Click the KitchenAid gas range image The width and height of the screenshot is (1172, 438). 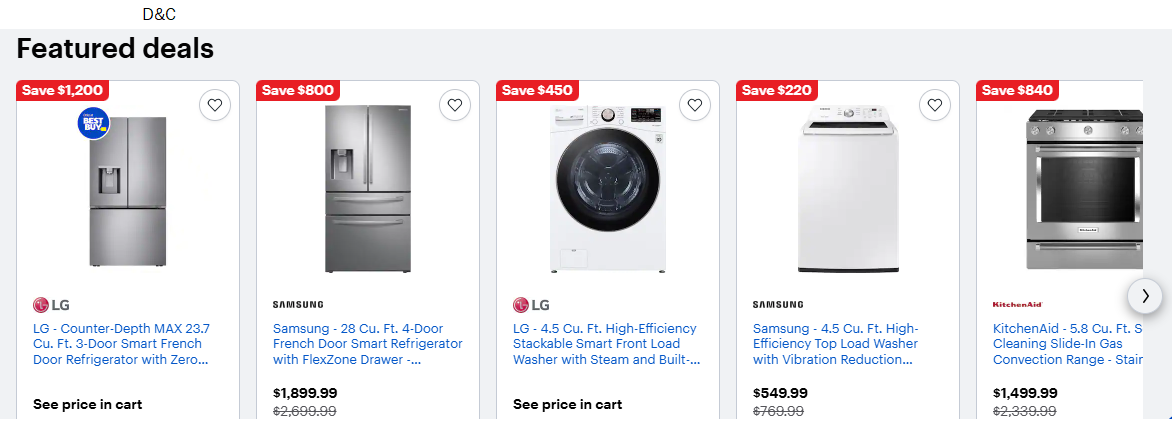click(x=1084, y=190)
